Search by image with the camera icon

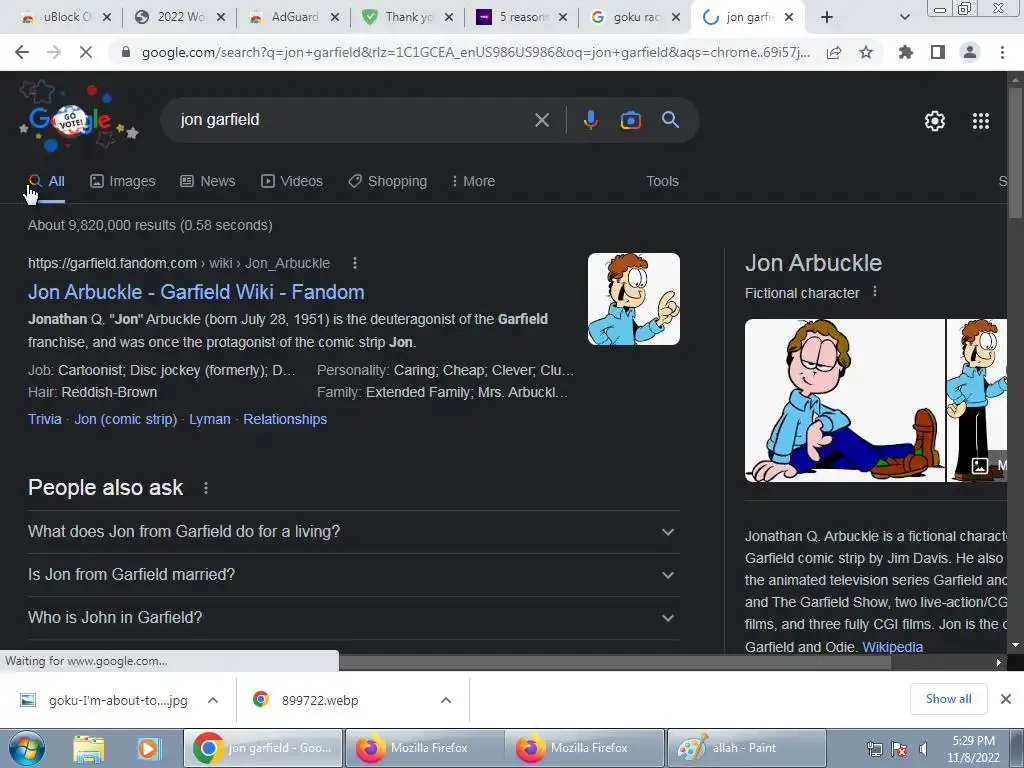click(630, 120)
